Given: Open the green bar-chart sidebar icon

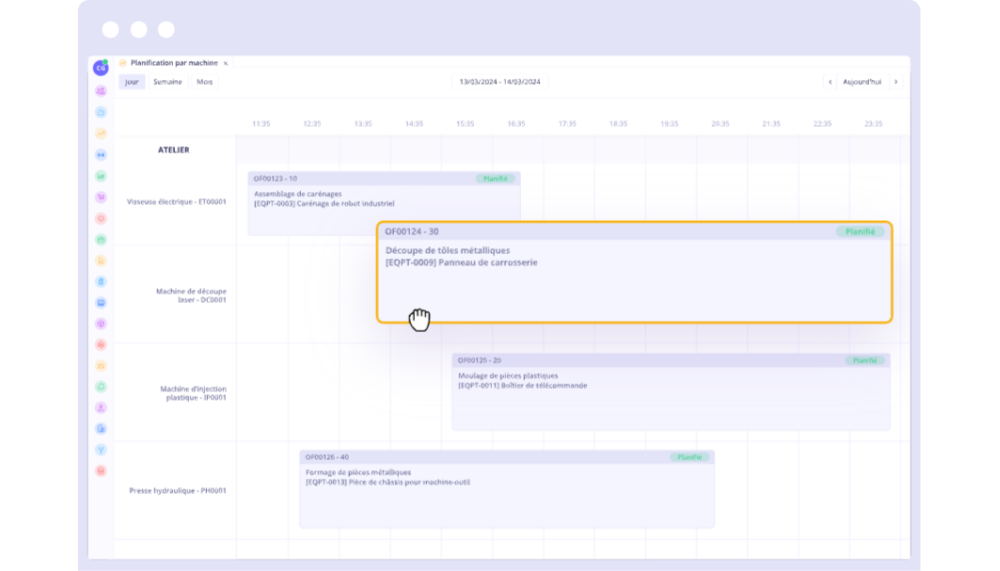Looking at the screenshot, I should pos(101,176).
